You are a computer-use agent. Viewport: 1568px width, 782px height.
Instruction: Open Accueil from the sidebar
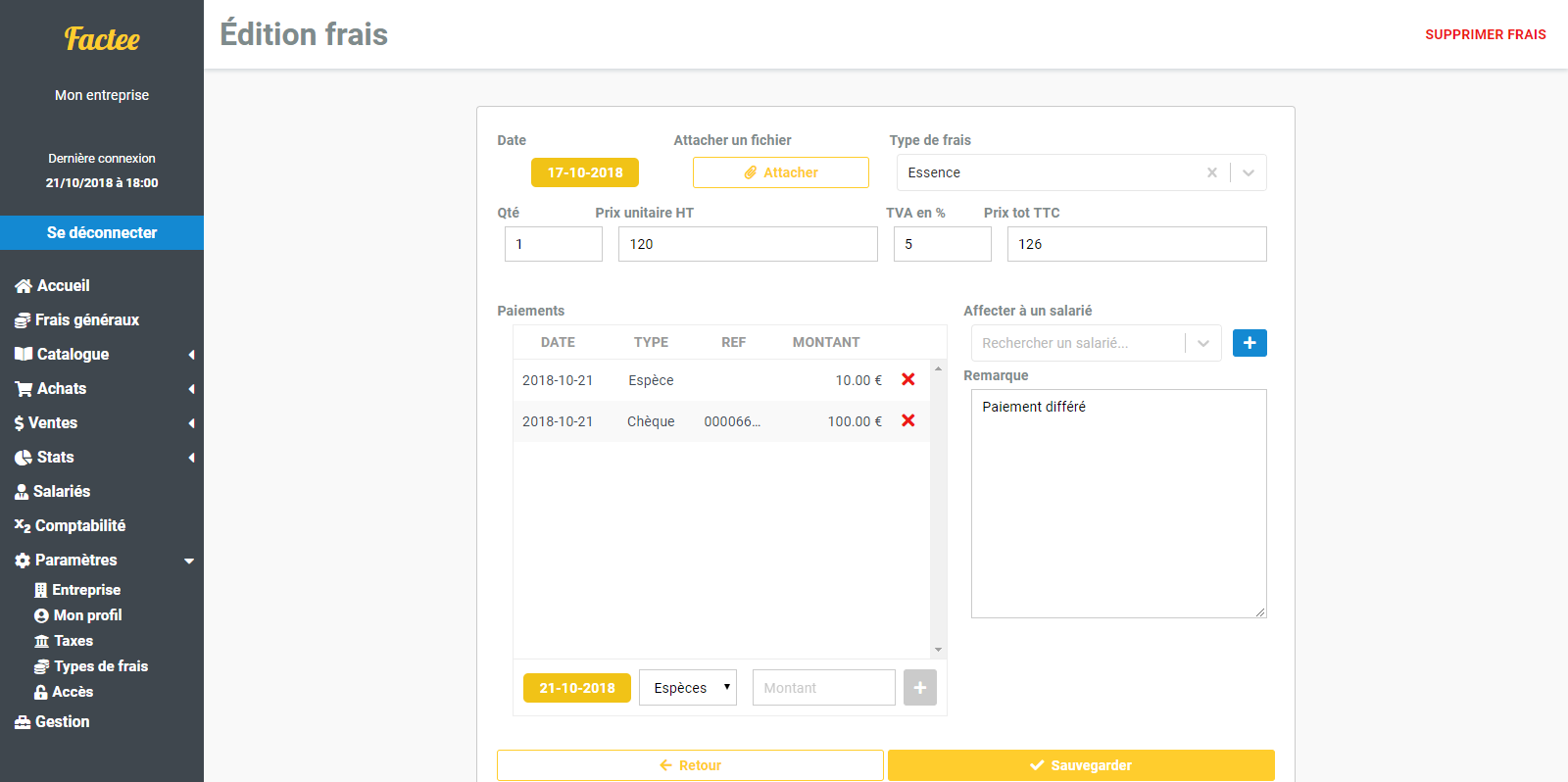click(63, 286)
